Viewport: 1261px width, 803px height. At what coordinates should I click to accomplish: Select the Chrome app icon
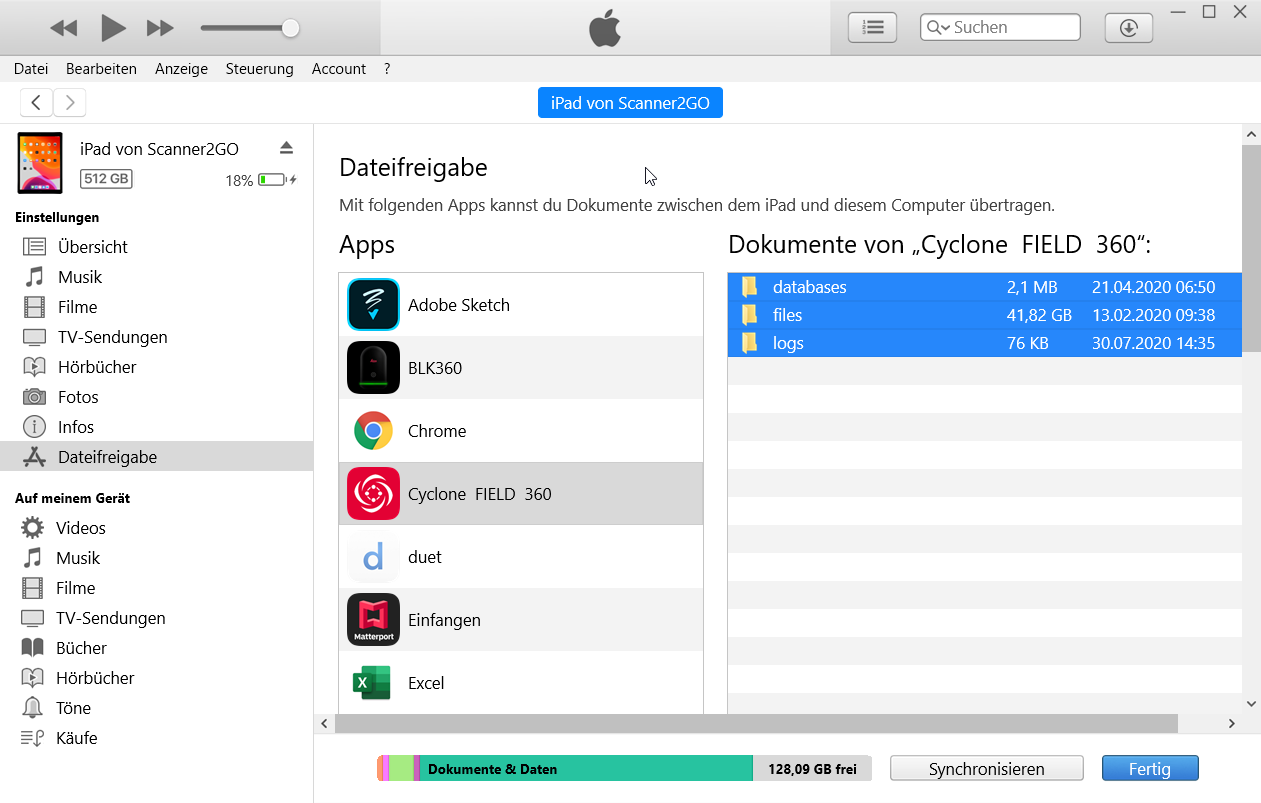coord(373,431)
